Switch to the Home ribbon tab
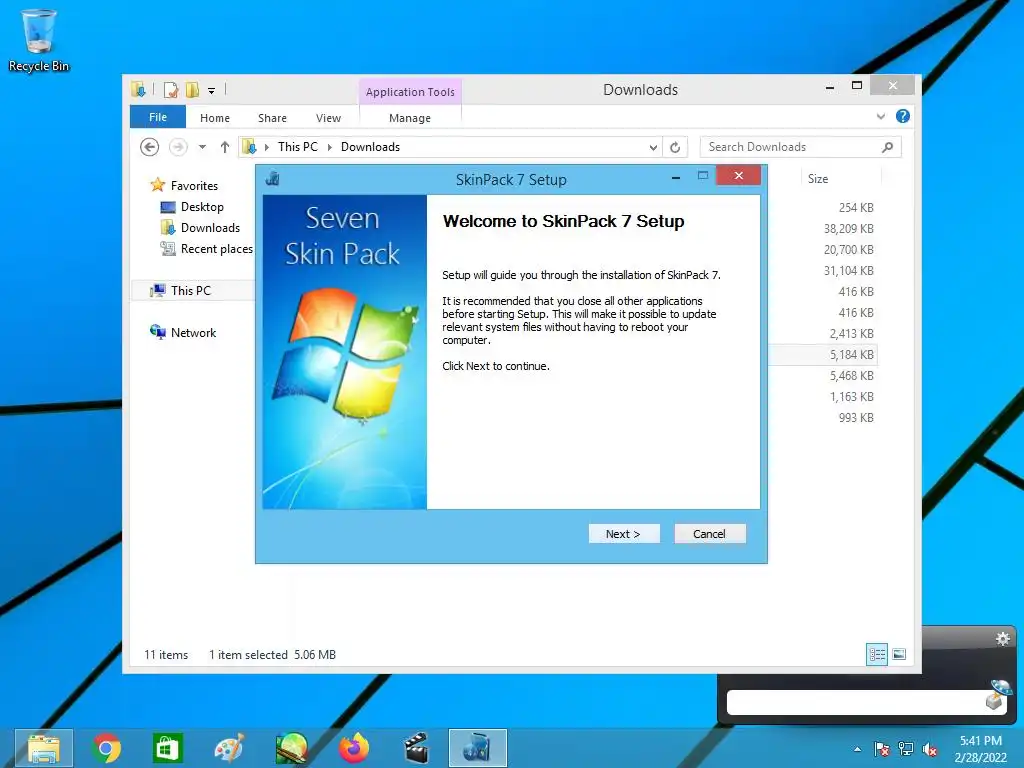The width and height of the screenshot is (1024, 768). [215, 118]
